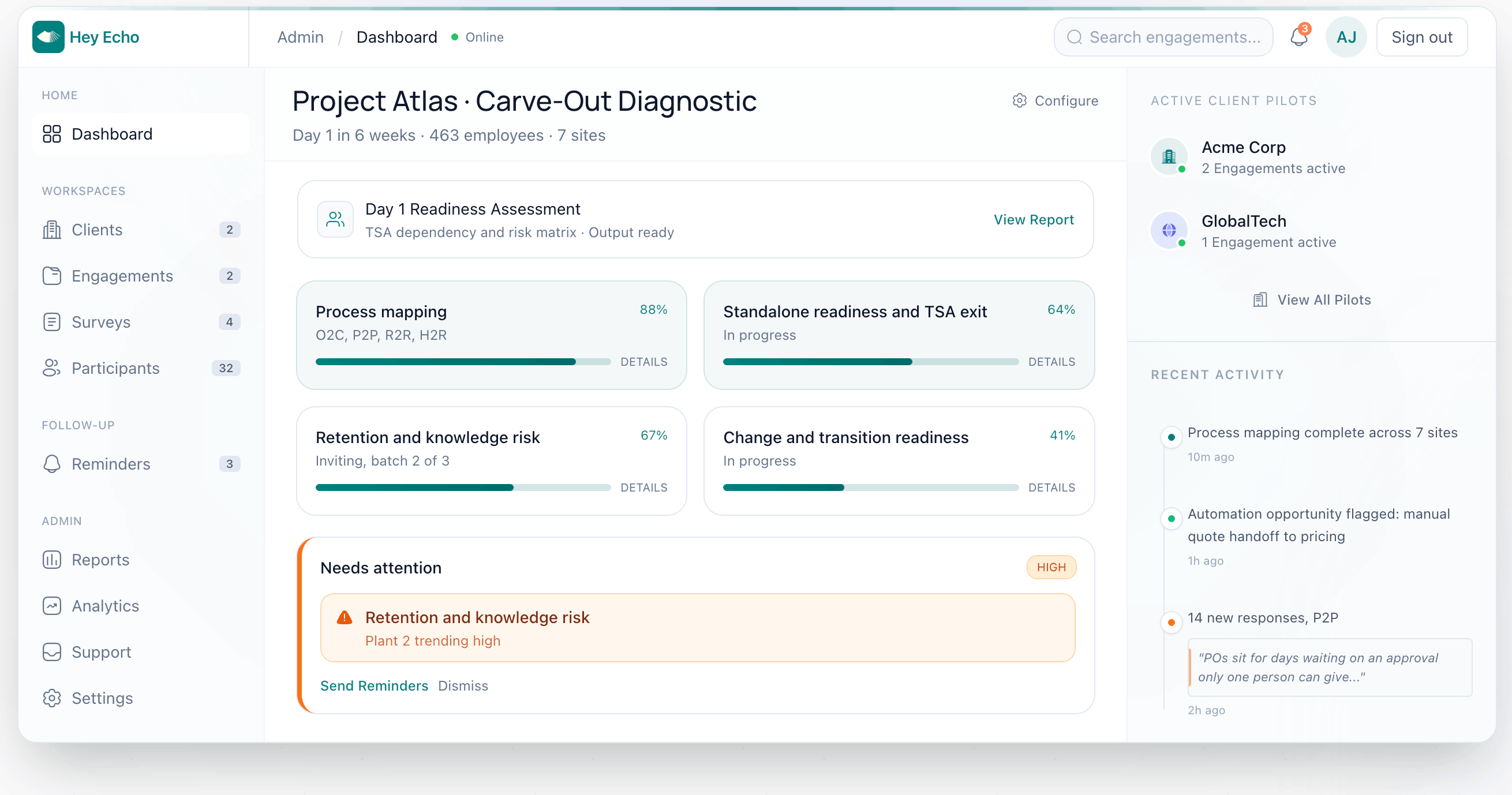Click the Standalone readiness progress bar
Image resolution: width=1512 pixels, height=795 pixels.
coord(870,362)
